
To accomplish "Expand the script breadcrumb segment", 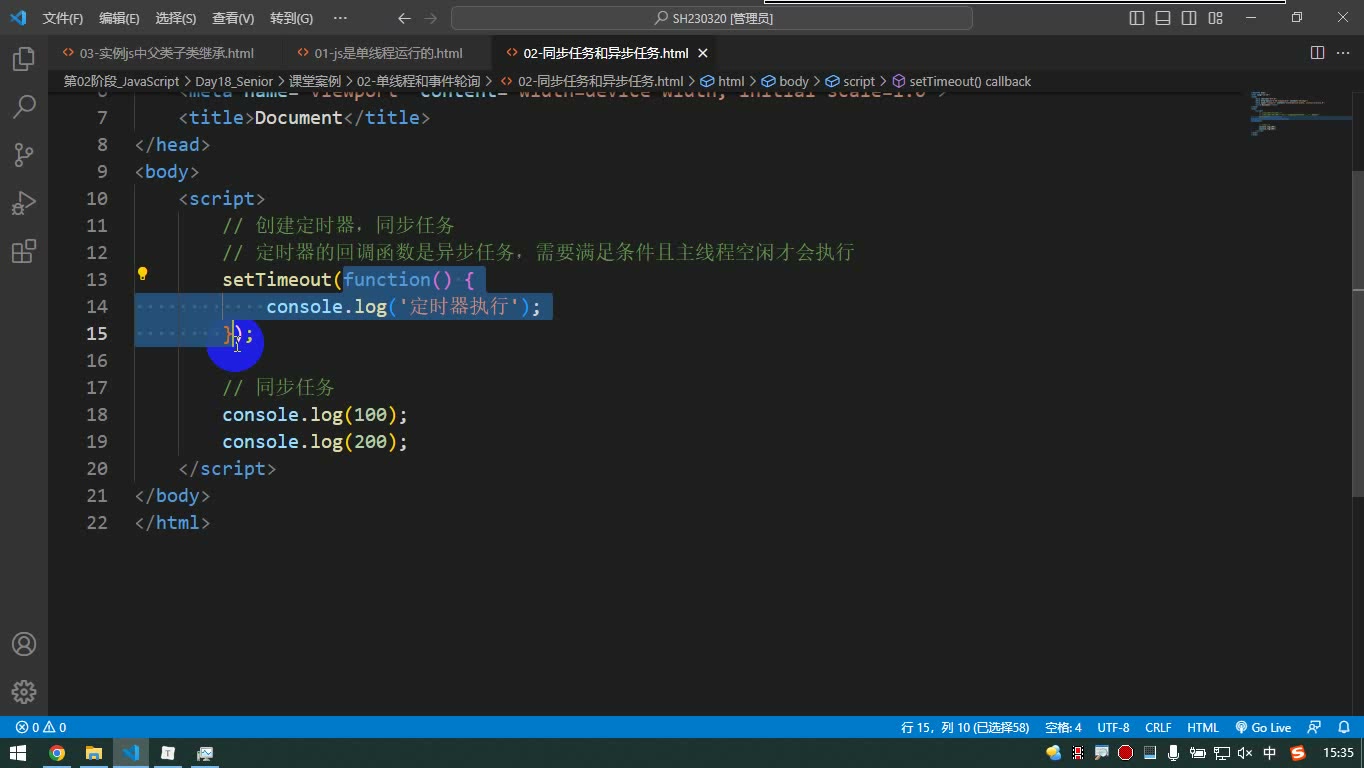I will point(850,82).
